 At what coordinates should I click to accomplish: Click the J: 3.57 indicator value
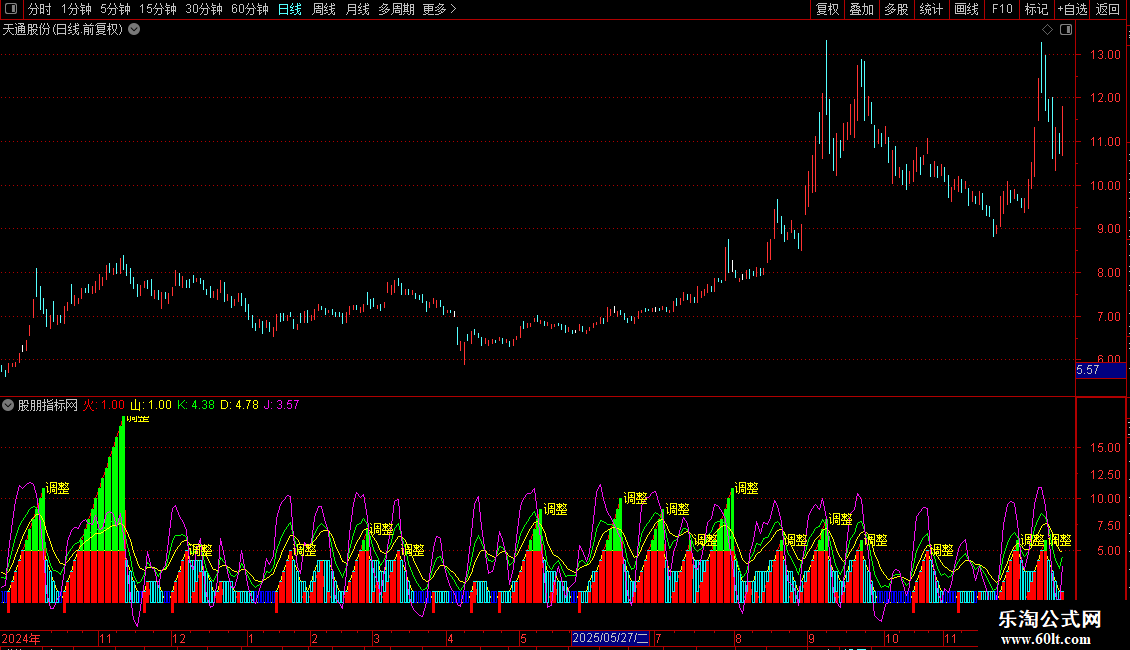pos(281,405)
